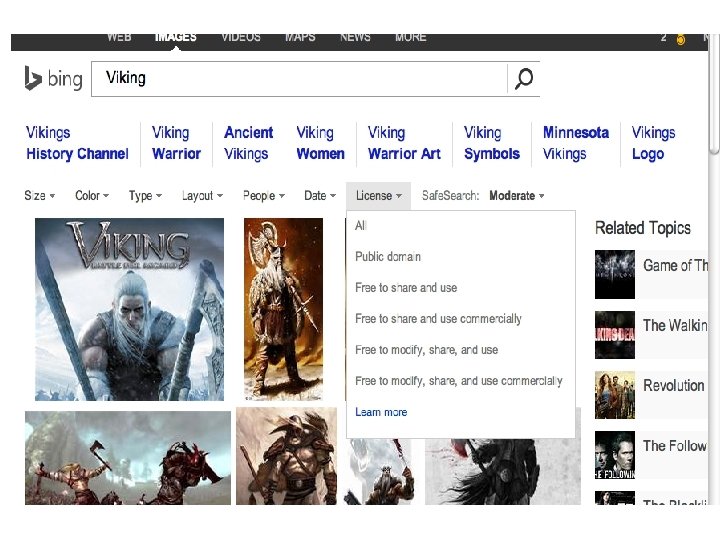Open the dark caped warrior thumbnail

pos(503,472)
